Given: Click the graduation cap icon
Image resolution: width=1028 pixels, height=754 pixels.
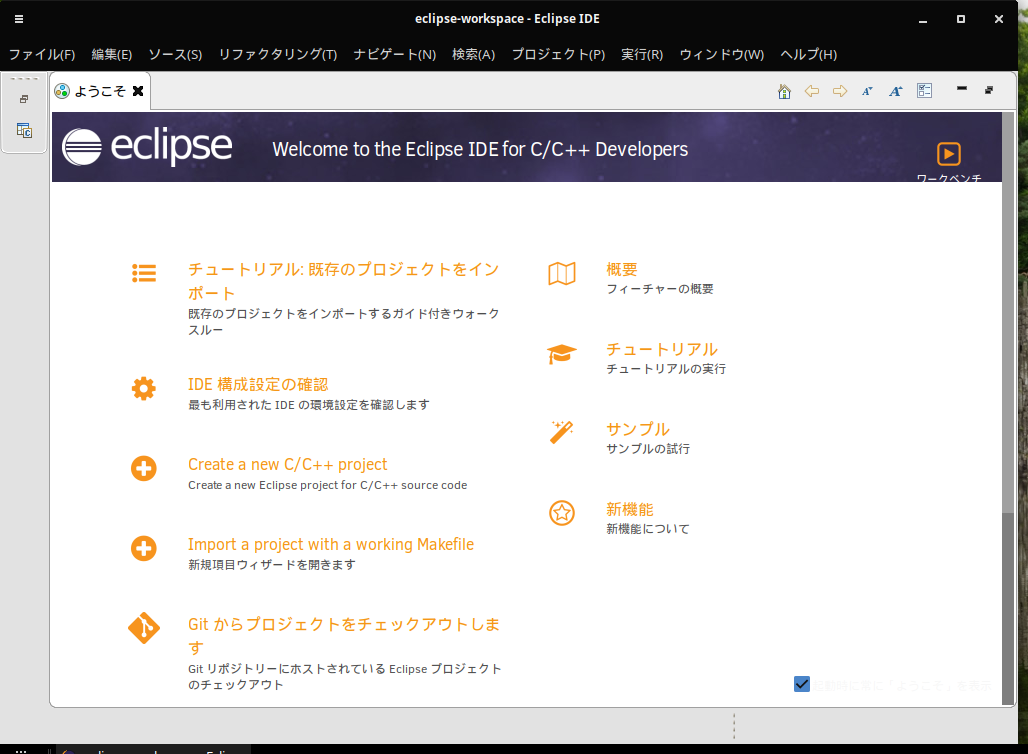Looking at the screenshot, I should 562,354.
